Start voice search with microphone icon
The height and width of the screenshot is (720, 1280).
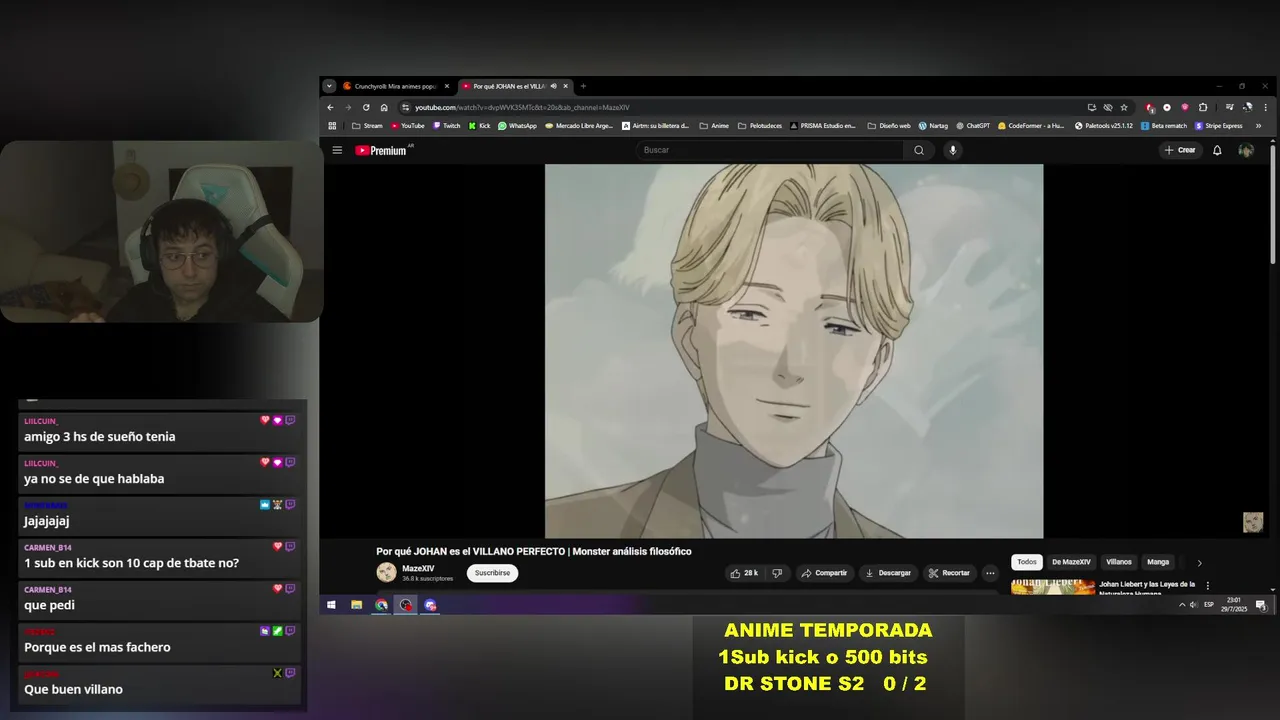953,150
